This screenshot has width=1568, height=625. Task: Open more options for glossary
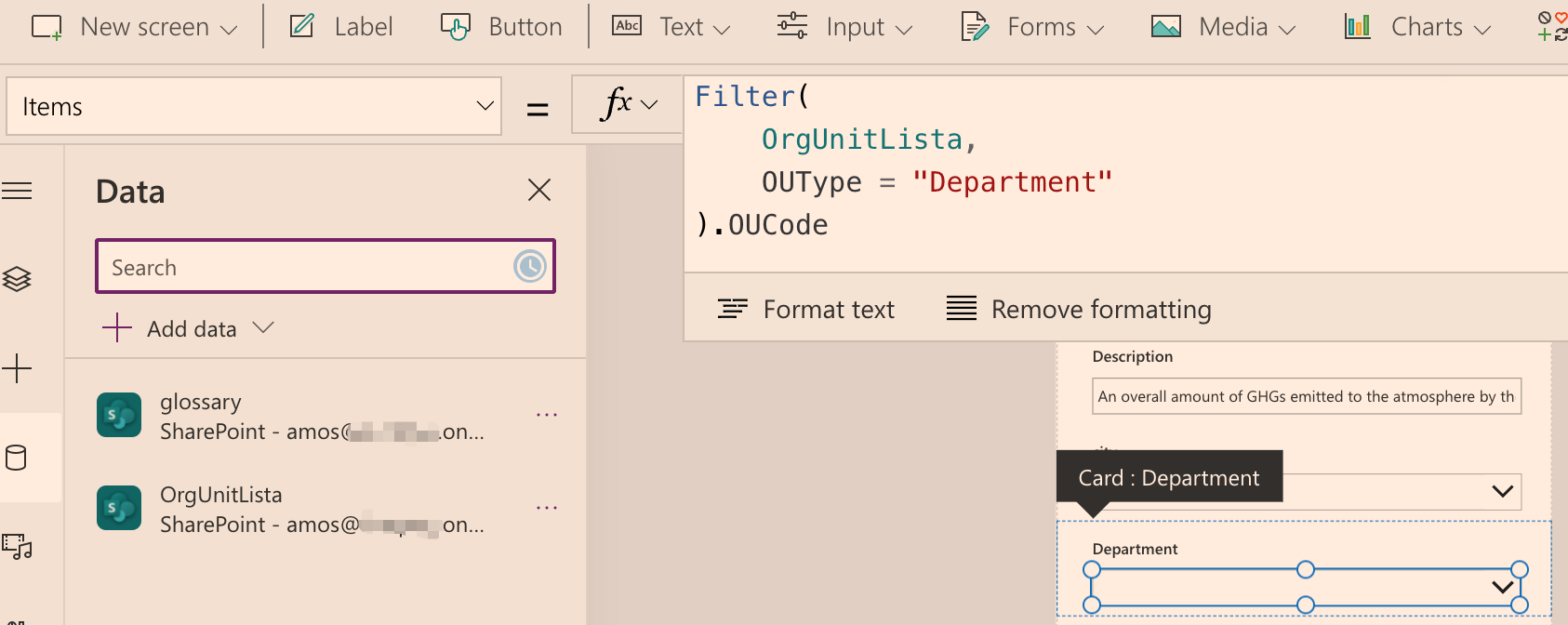[547, 415]
